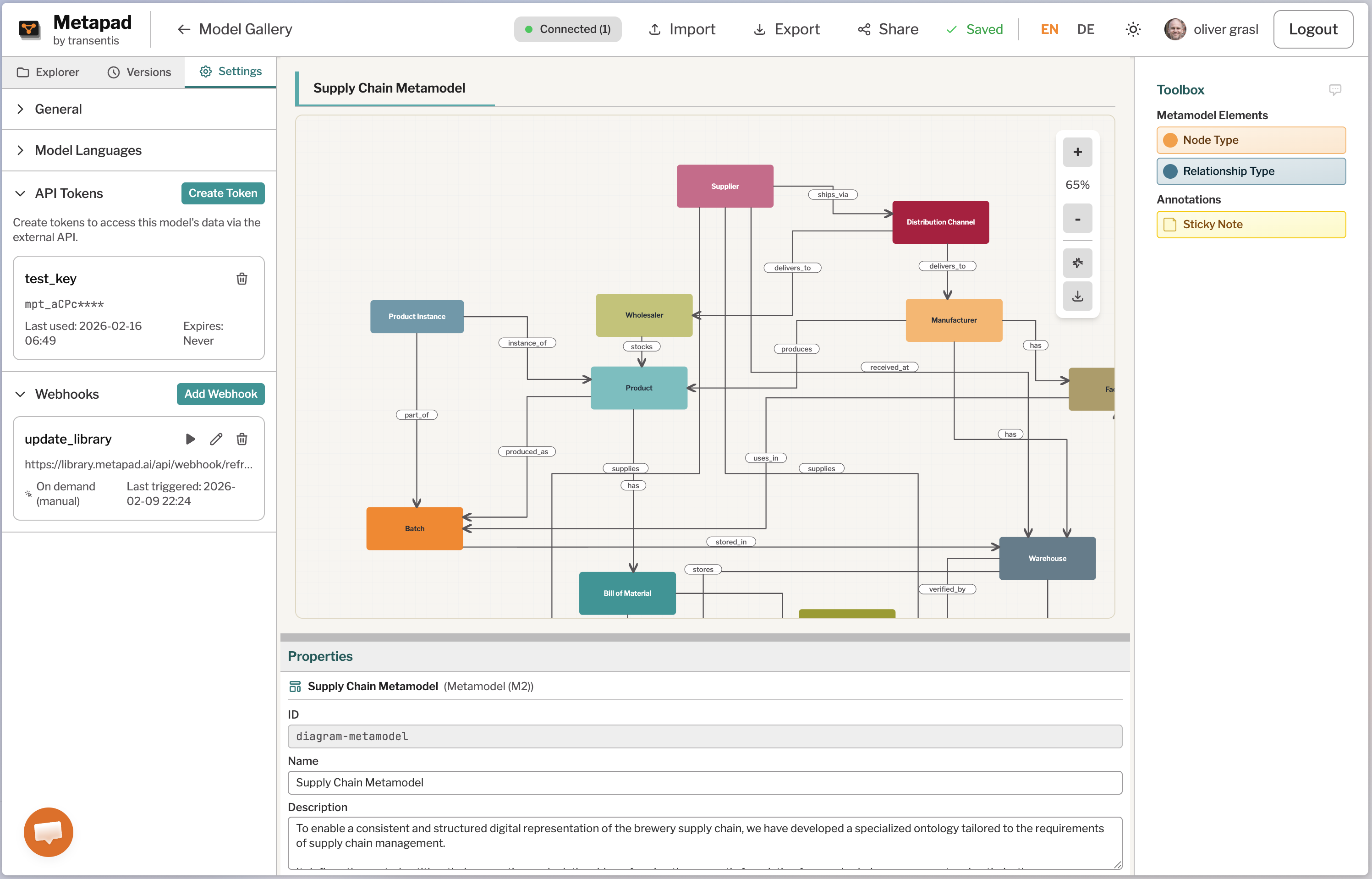Select EN language option

coord(1049,29)
